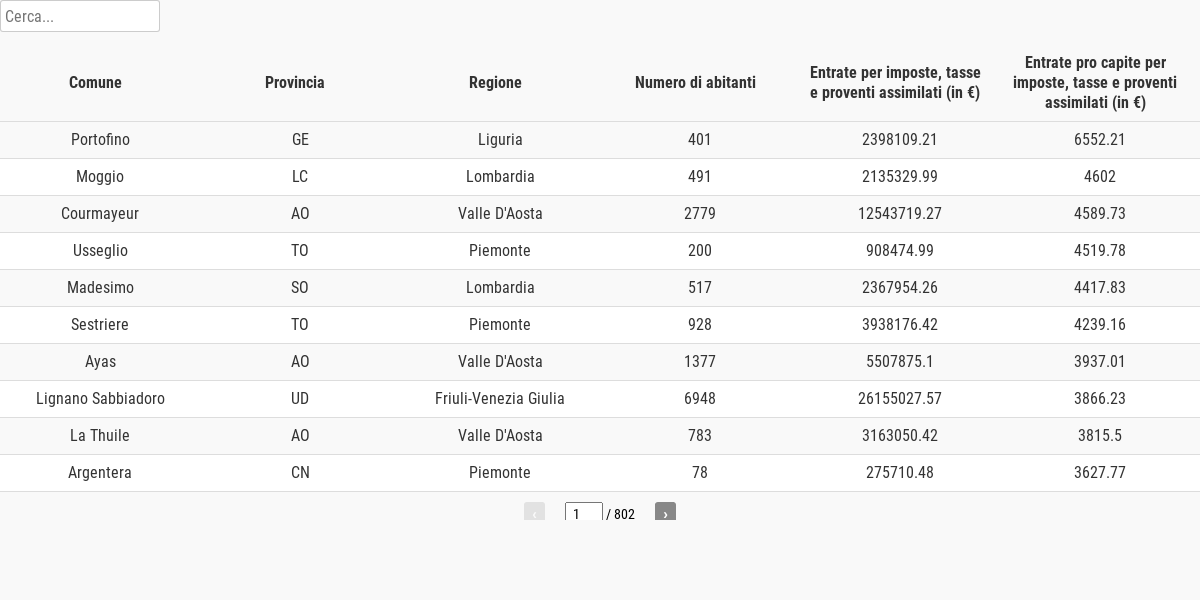This screenshot has height=600, width=1200.
Task: Click Friuli-Venezia Giulia region cell
Action: 500,399
